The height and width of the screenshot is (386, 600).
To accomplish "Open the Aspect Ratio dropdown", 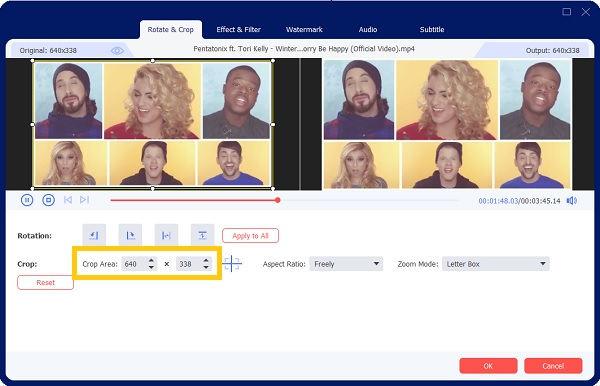I will pyautogui.click(x=346, y=264).
